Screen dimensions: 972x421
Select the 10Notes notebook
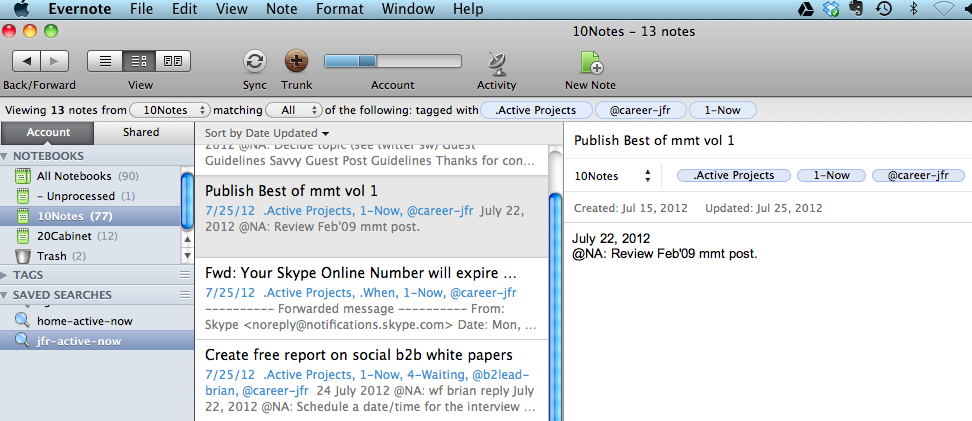pyautogui.click(x=91, y=216)
